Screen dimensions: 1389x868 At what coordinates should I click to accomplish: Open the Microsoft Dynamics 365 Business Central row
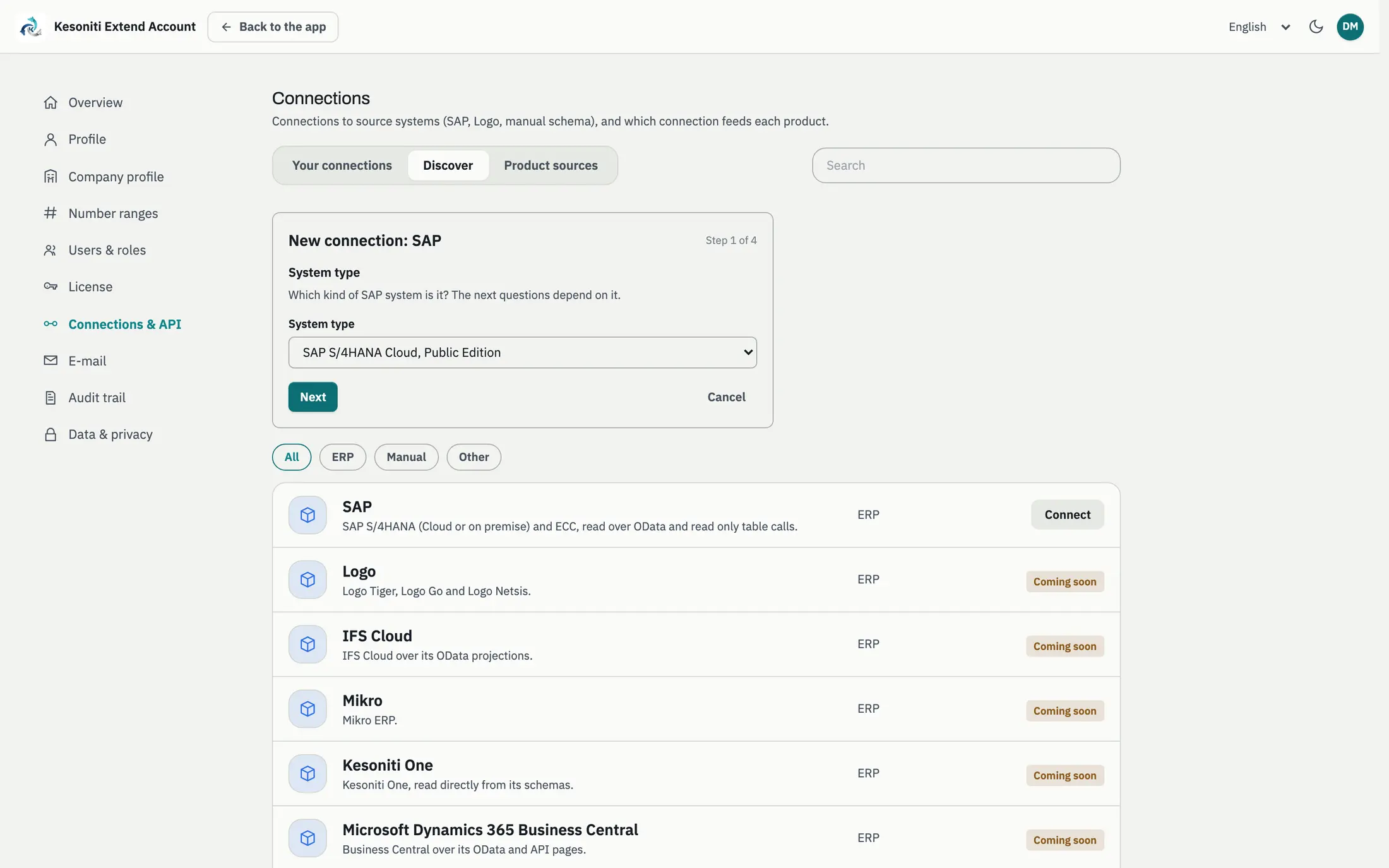pyautogui.click(x=696, y=838)
